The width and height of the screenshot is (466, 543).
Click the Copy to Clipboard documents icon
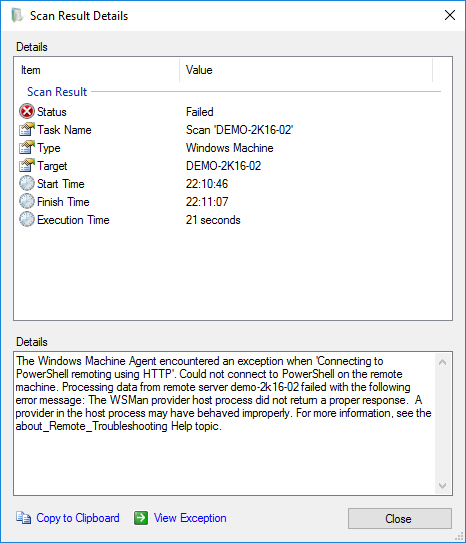pos(24,518)
